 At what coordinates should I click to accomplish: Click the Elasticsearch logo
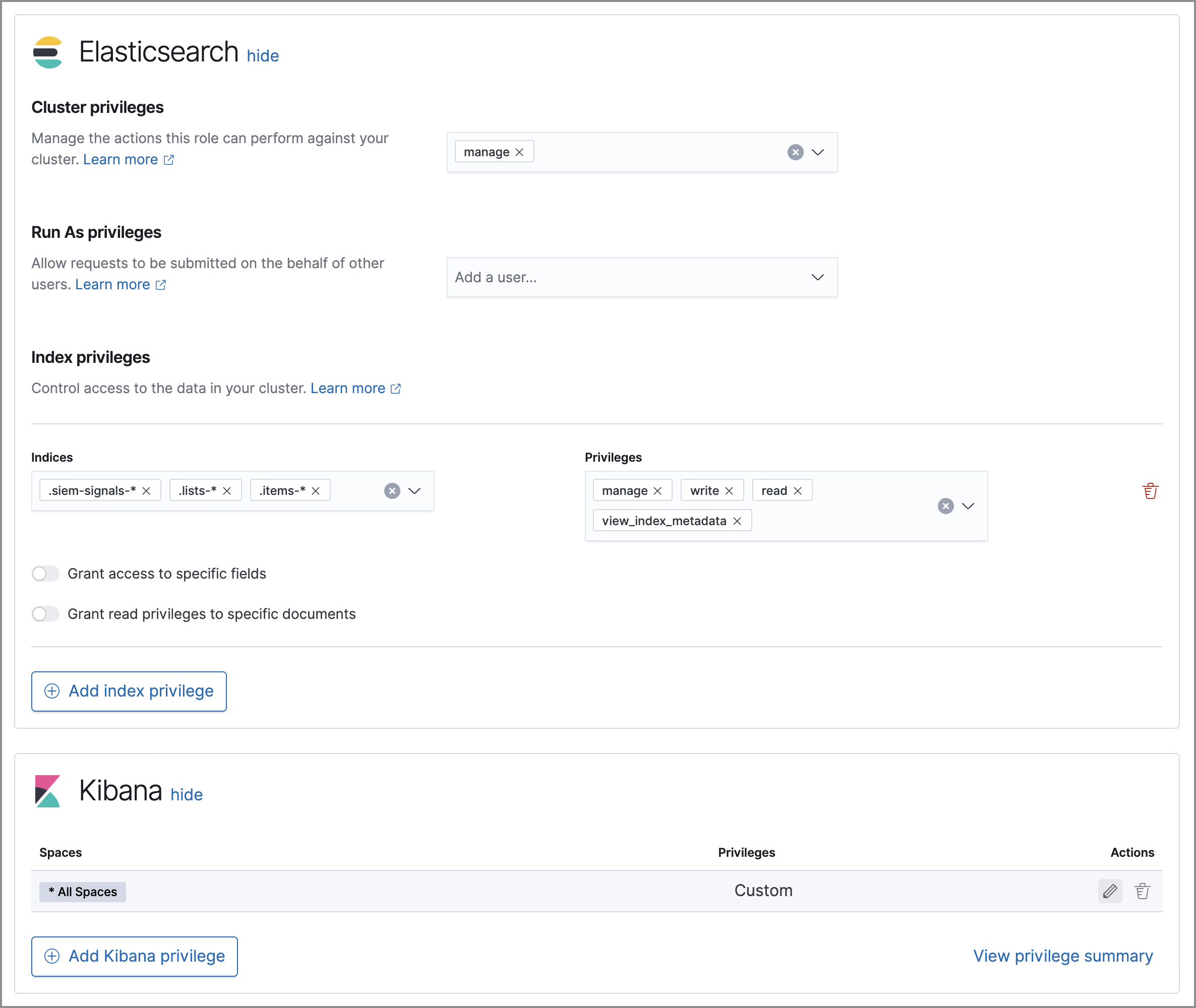[48, 52]
